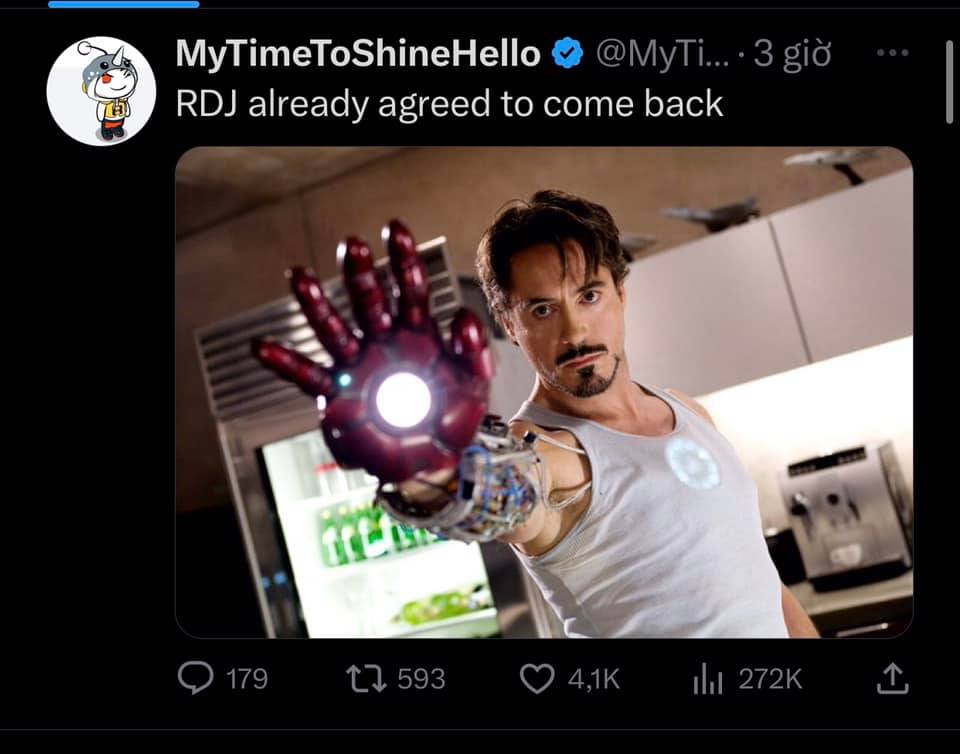The height and width of the screenshot is (754, 960).
Task: Click the share icon to share the tweet
Action: (x=891, y=679)
